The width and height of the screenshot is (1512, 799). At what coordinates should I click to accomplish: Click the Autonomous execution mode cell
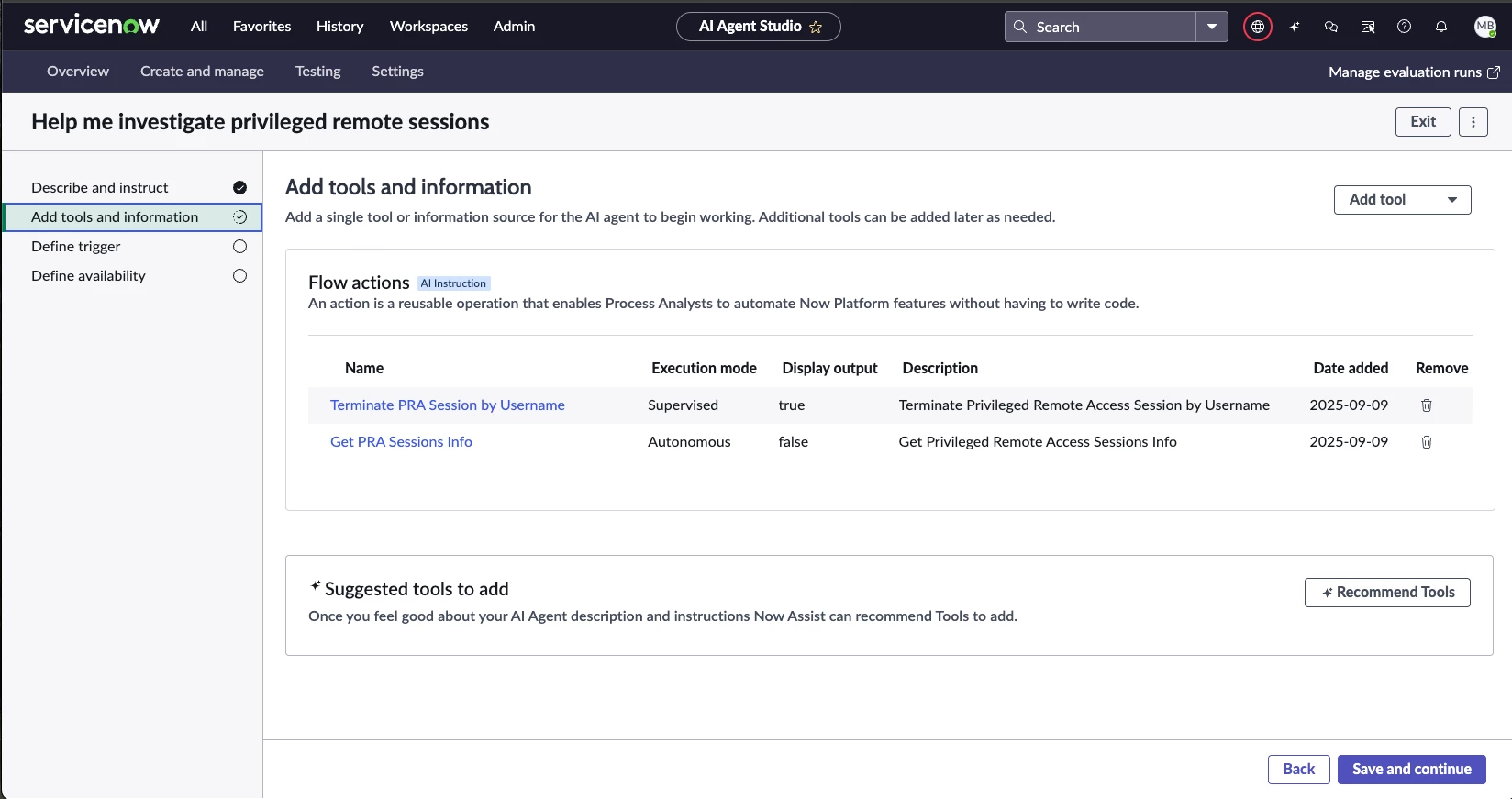tap(689, 442)
